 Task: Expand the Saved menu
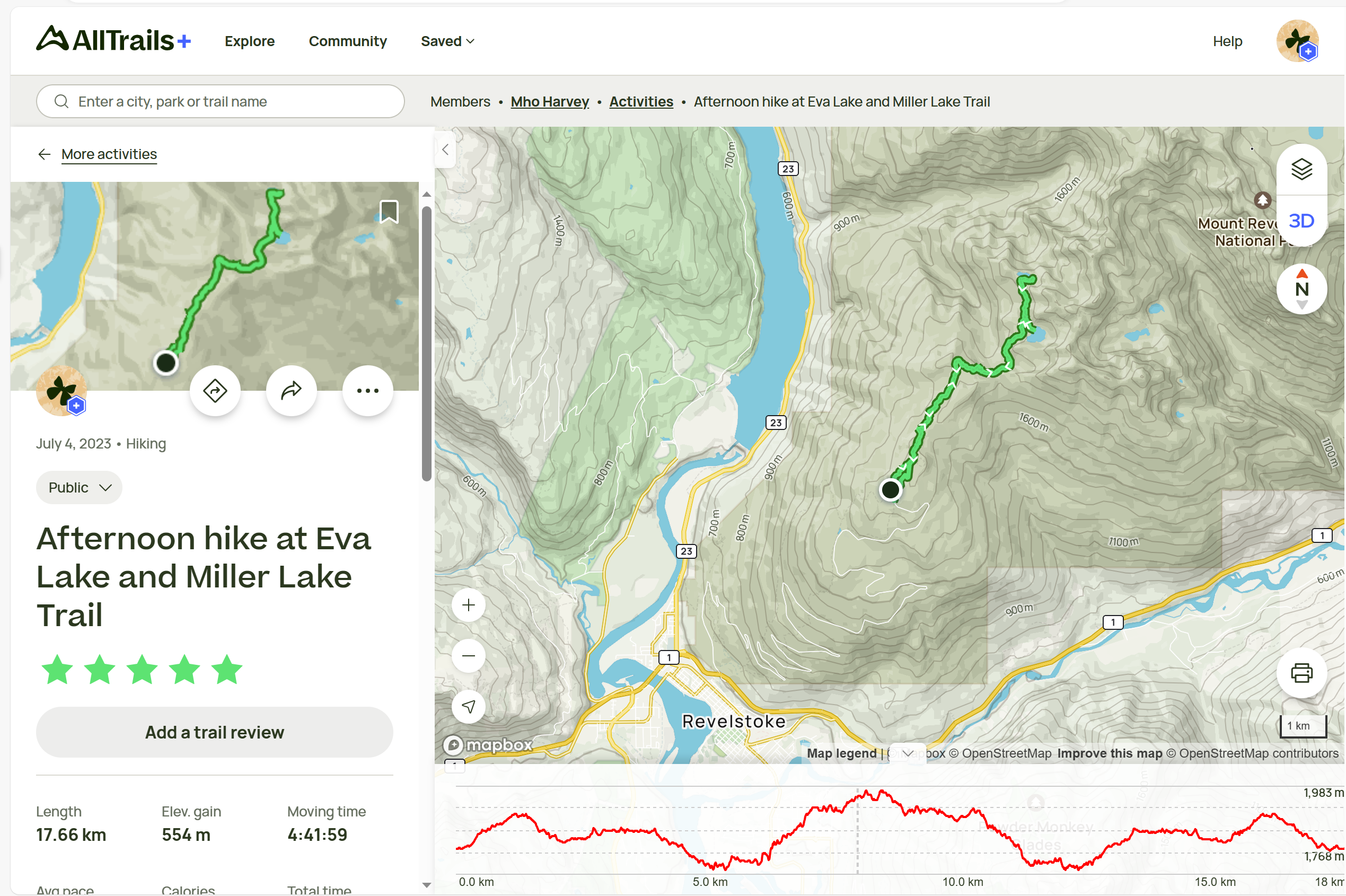[x=447, y=41]
